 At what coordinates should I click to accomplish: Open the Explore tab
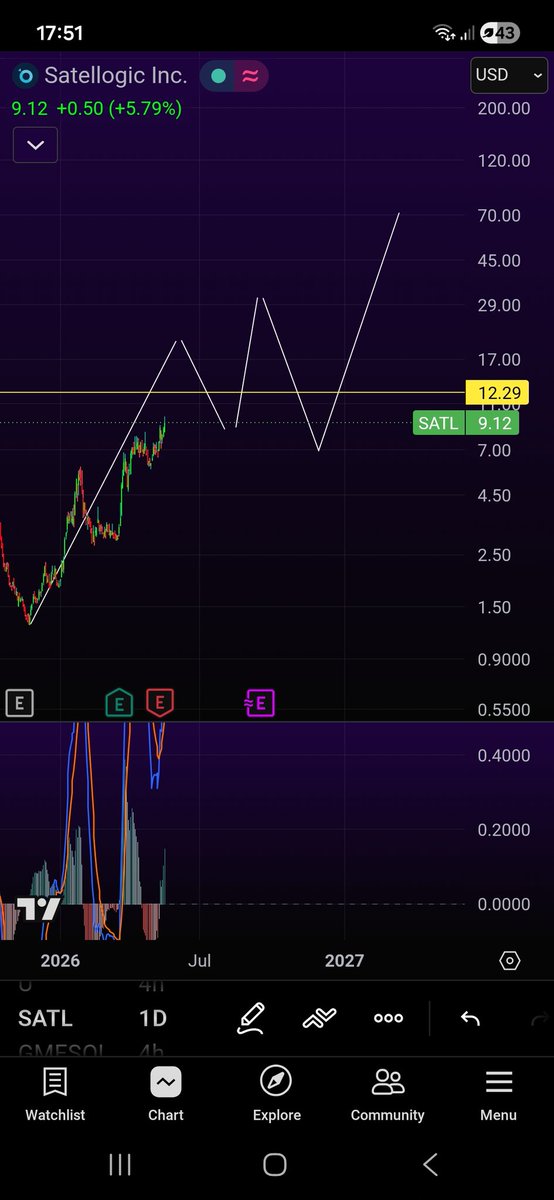pos(276,1094)
